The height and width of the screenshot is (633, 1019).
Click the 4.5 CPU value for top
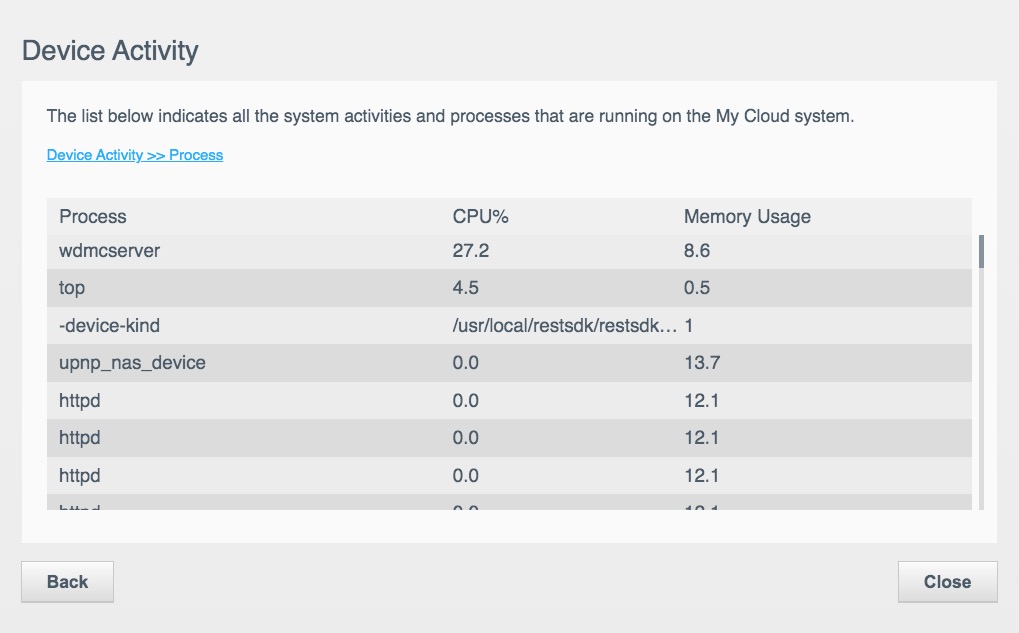466,288
